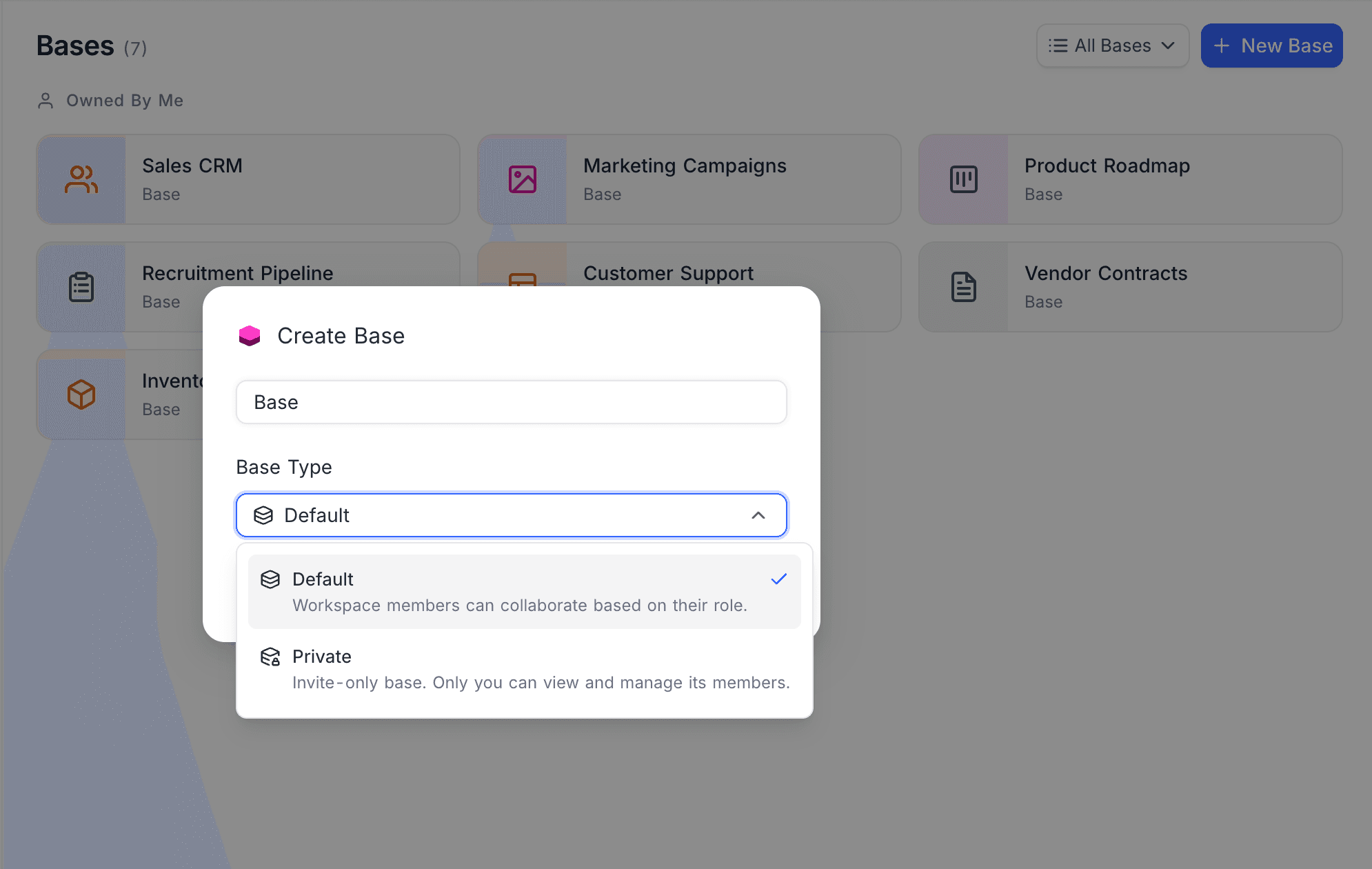The width and height of the screenshot is (1372, 869).
Task: Open the Vendor Contracts base
Action: 1131,287
